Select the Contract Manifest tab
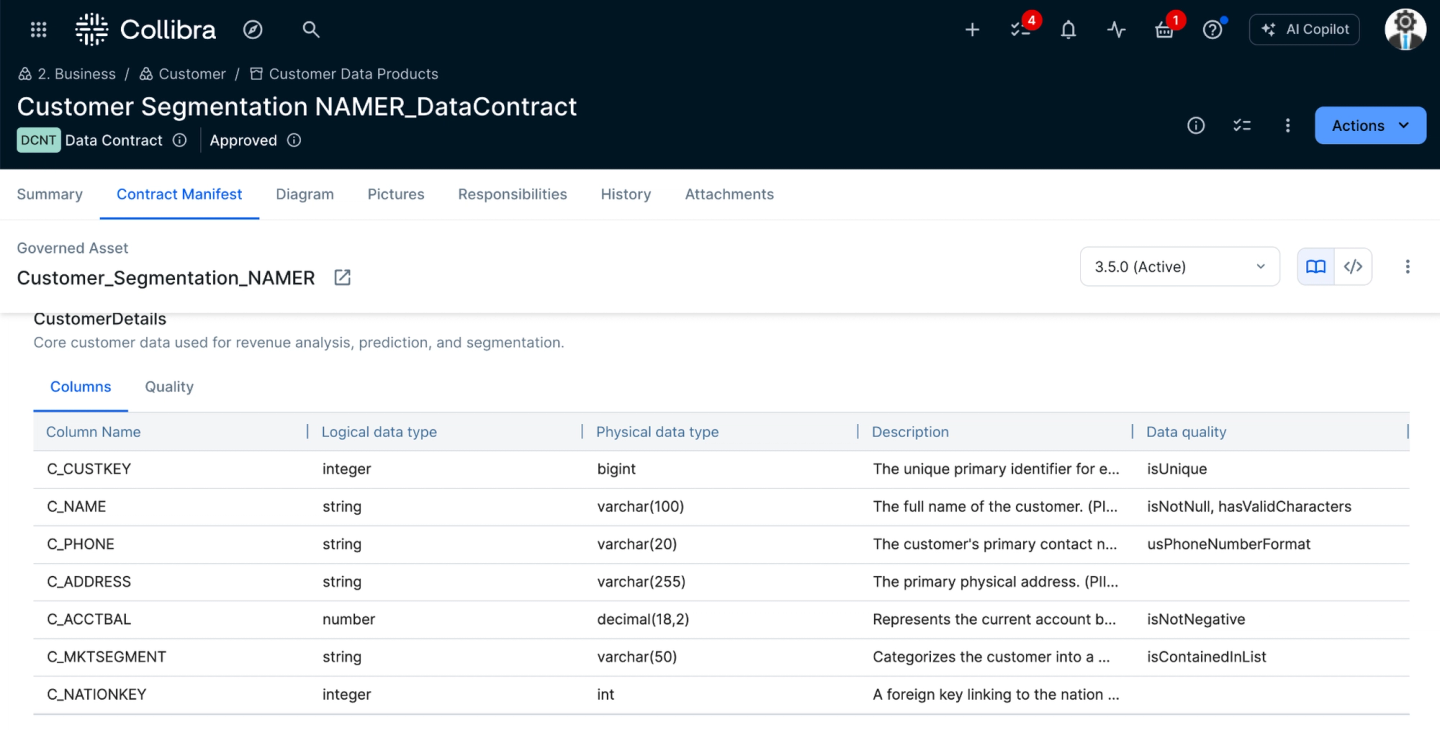Image resolution: width=1440 pixels, height=730 pixels. click(x=179, y=194)
